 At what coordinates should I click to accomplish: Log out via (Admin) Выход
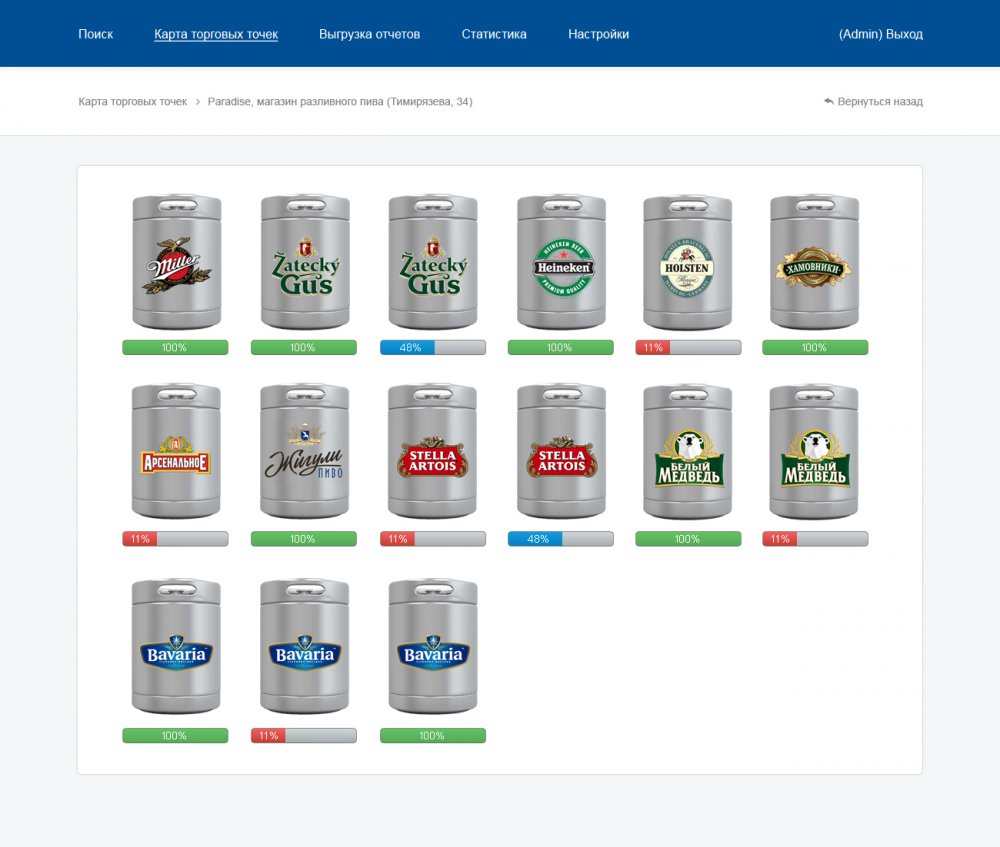click(x=881, y=34)
